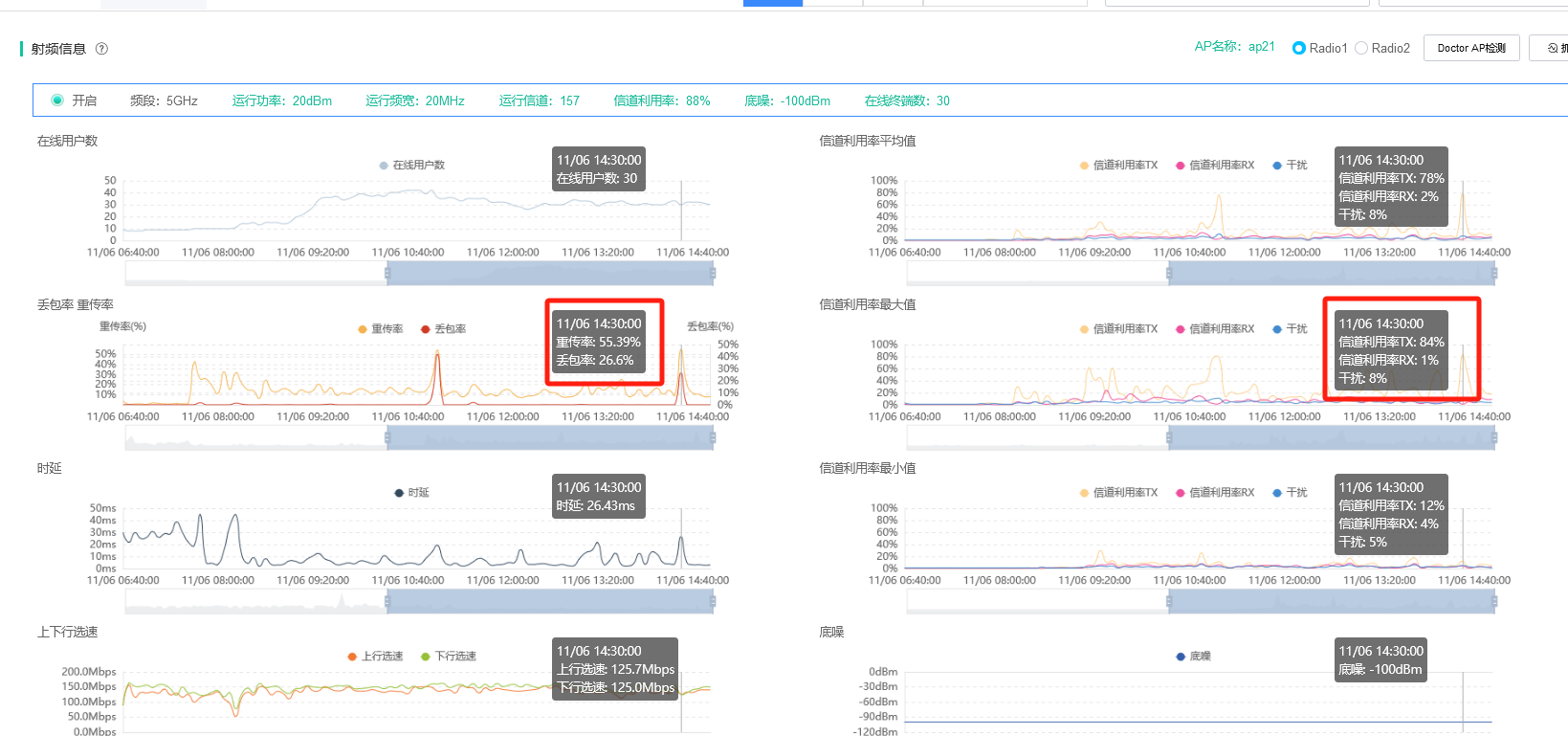Select the Radio2 option
Viewport: 1568px width, 736px height.
point(1382,48)
